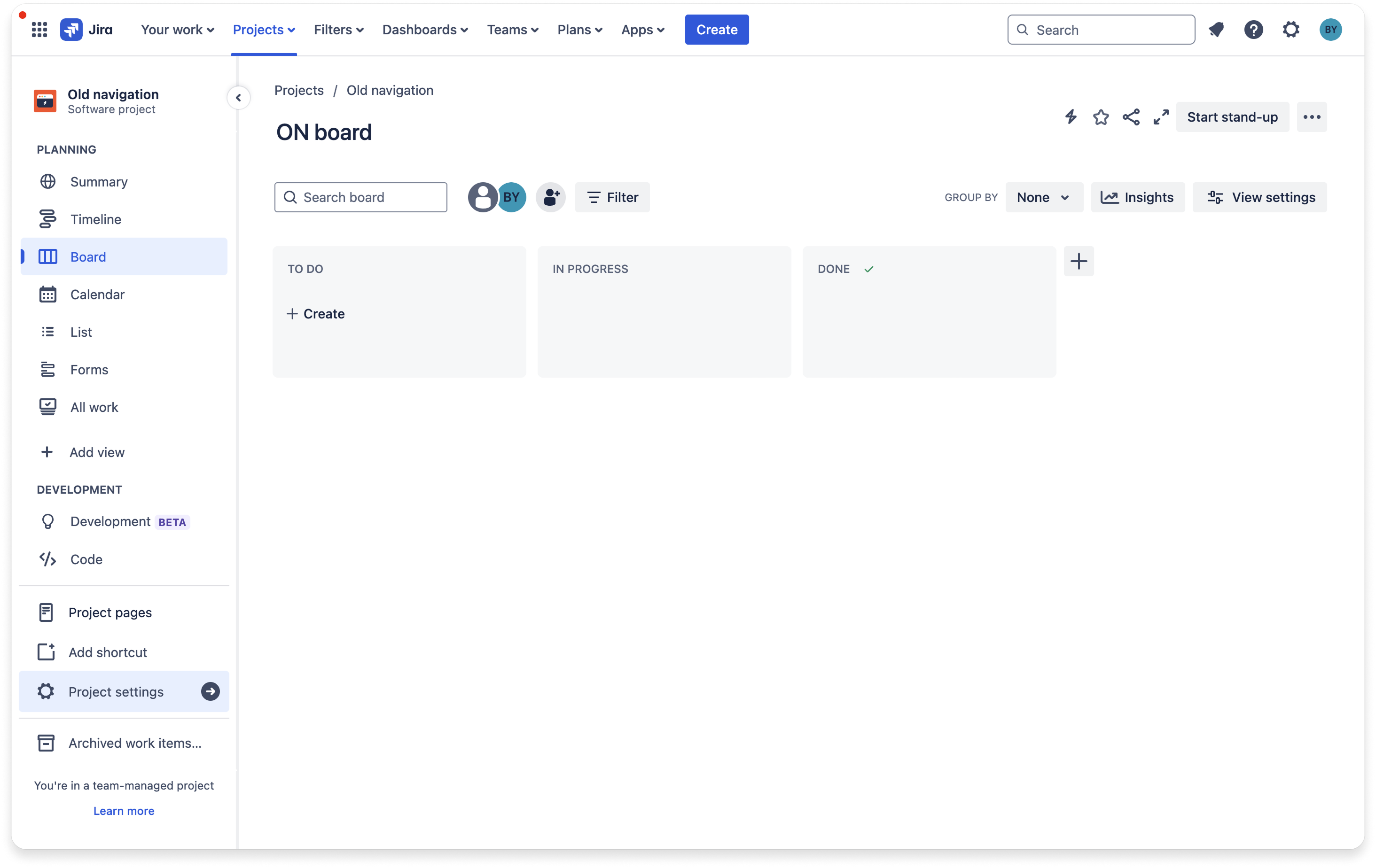Open notifications bell icon
This screenshot has height=868, width=1376.
[1216, 30]
